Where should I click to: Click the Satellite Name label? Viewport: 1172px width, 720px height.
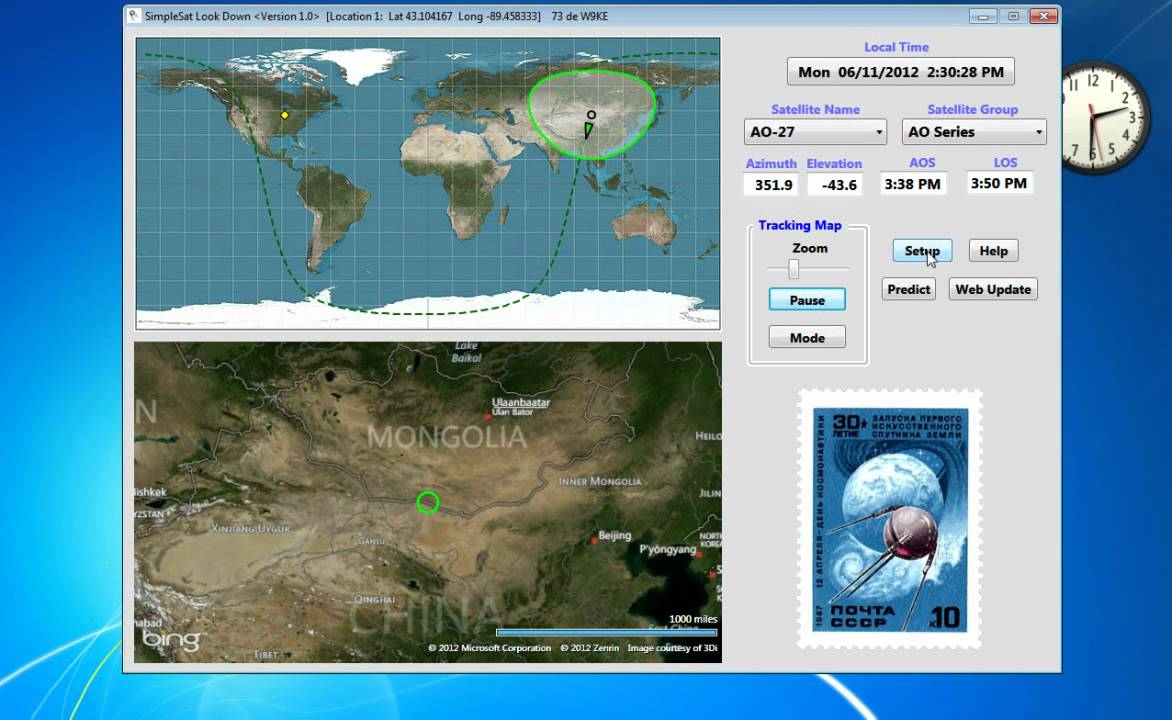pyautogui.click(x=815, y=109)
